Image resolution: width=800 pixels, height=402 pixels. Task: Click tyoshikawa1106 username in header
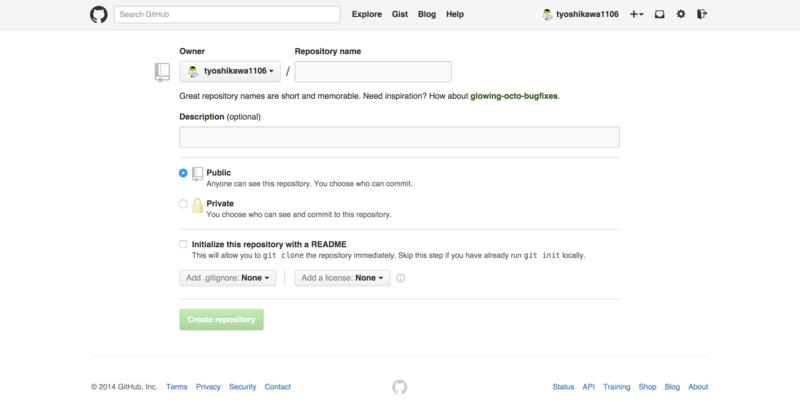(587, 14)
